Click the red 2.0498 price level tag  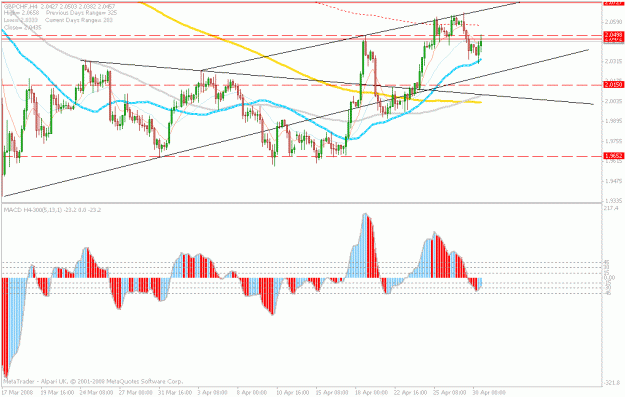613,35
